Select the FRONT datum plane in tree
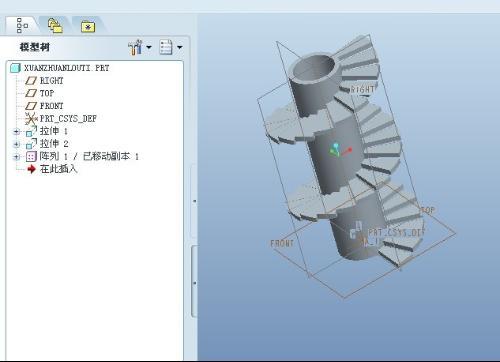500x362 pixels. pyautogui.click(x=51, y=106)
